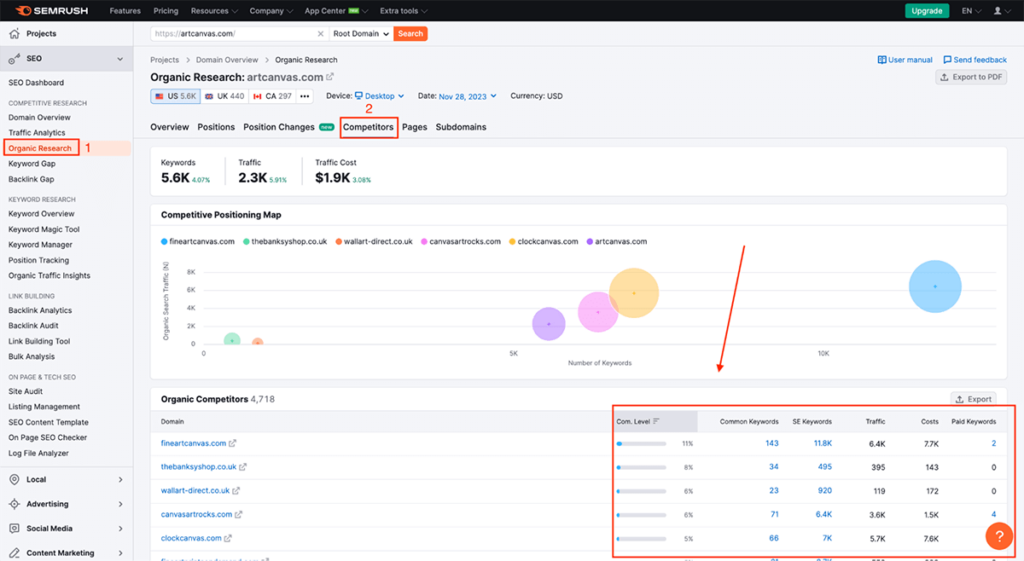Switch to the Subdomains tab
This screenshot has width=1024, height=561.
pyautogui.click(x=461, y=127)
